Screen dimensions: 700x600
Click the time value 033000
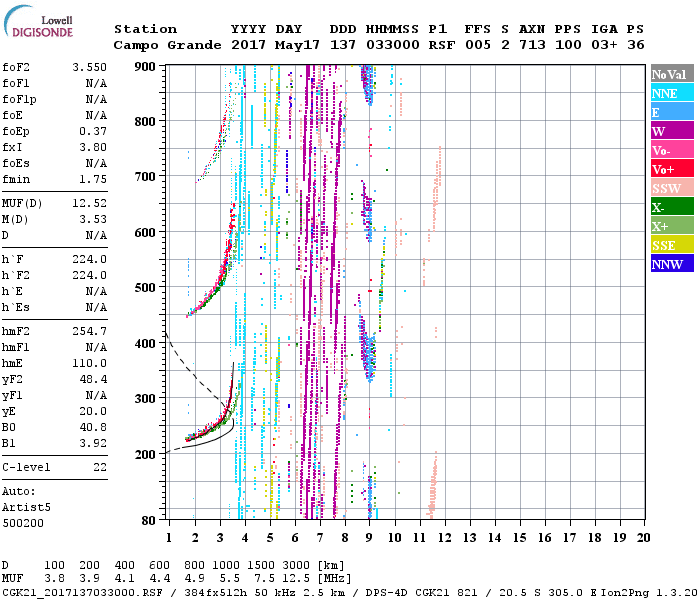click(393, 45)
